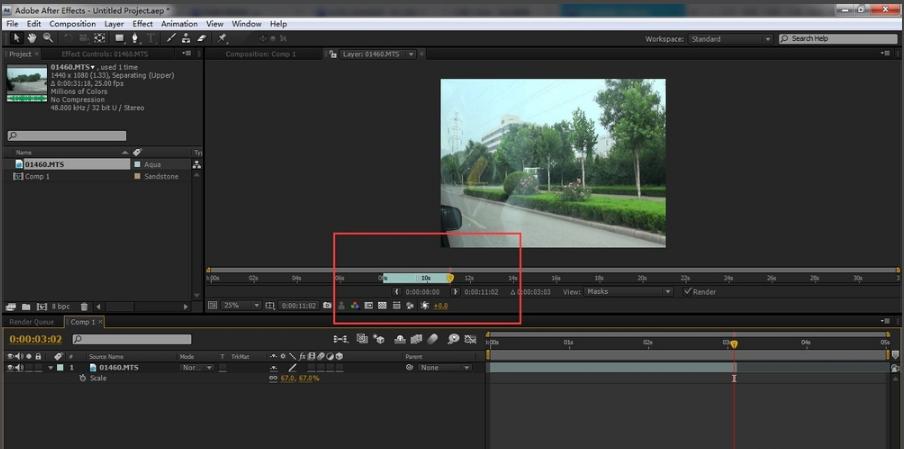
Task: Click Set Out point bracket button
Action: [x=455, y=292]
